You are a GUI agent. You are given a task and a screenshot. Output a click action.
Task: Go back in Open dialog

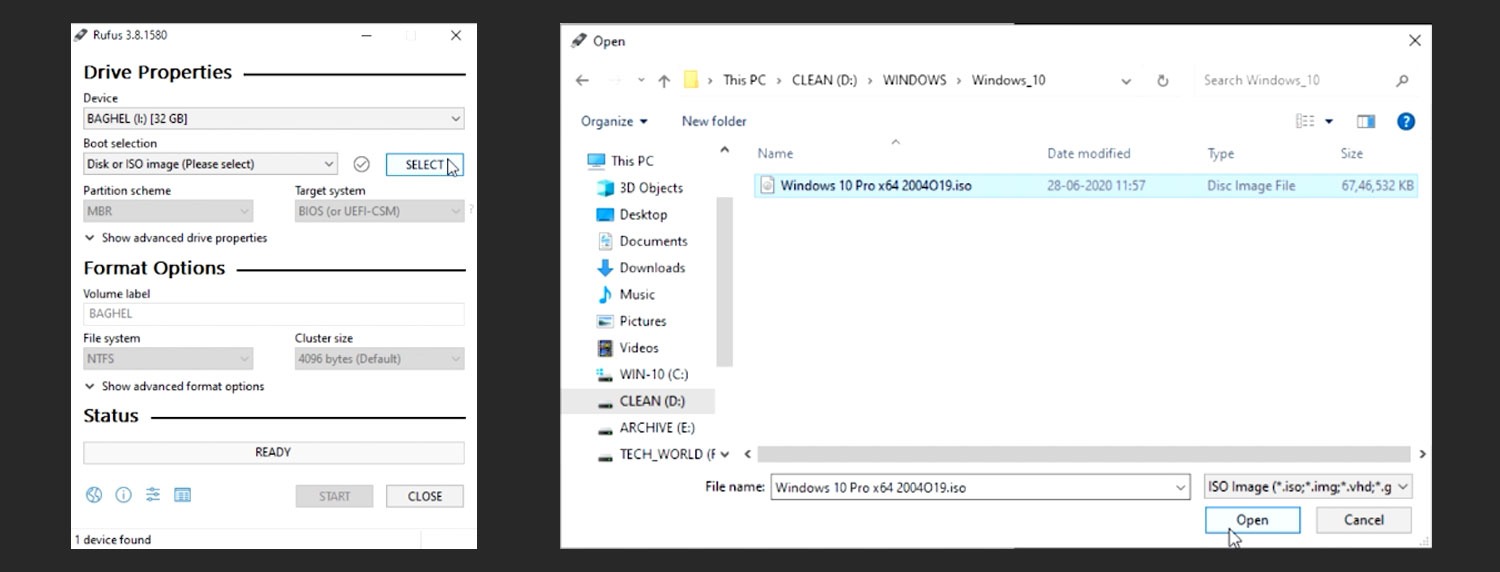583,80
